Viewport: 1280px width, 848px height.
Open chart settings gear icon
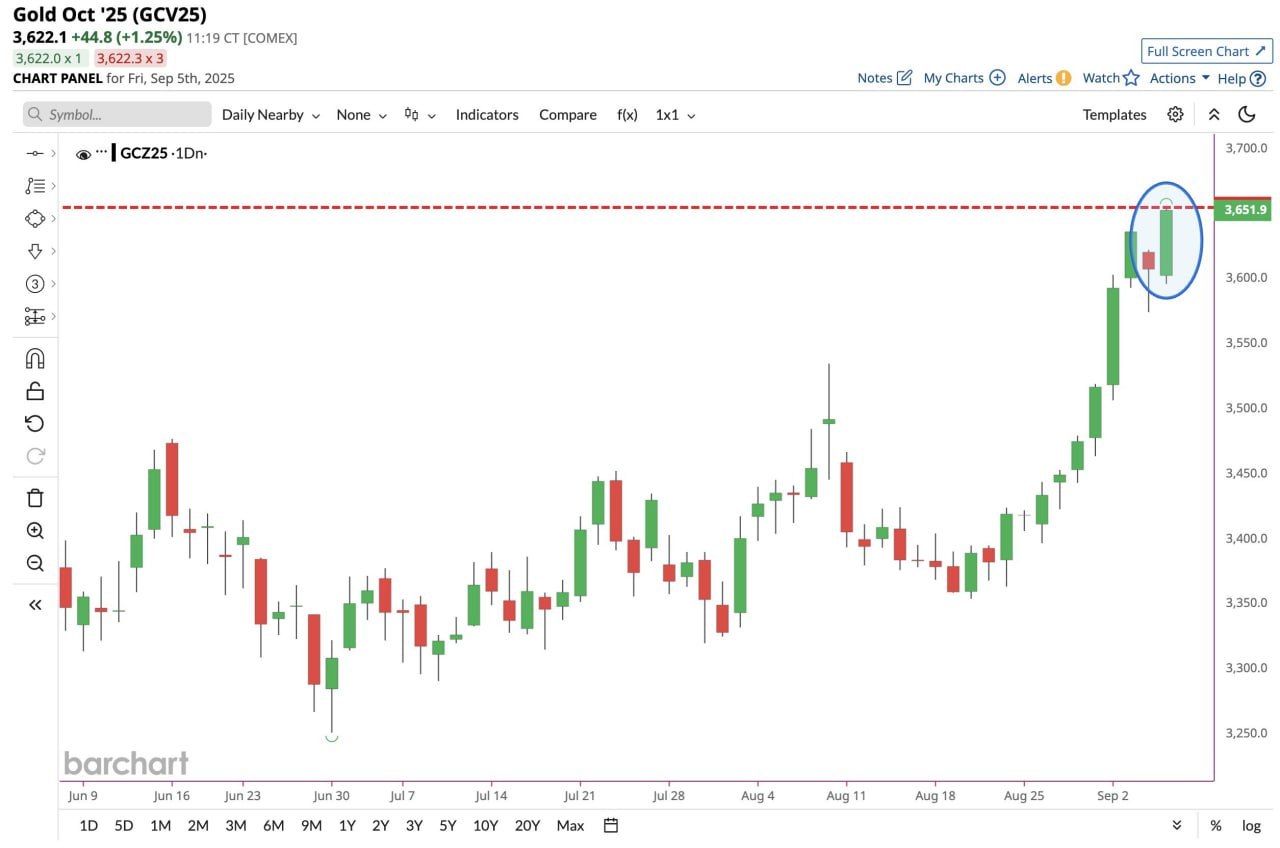(x=1175, y=115)
